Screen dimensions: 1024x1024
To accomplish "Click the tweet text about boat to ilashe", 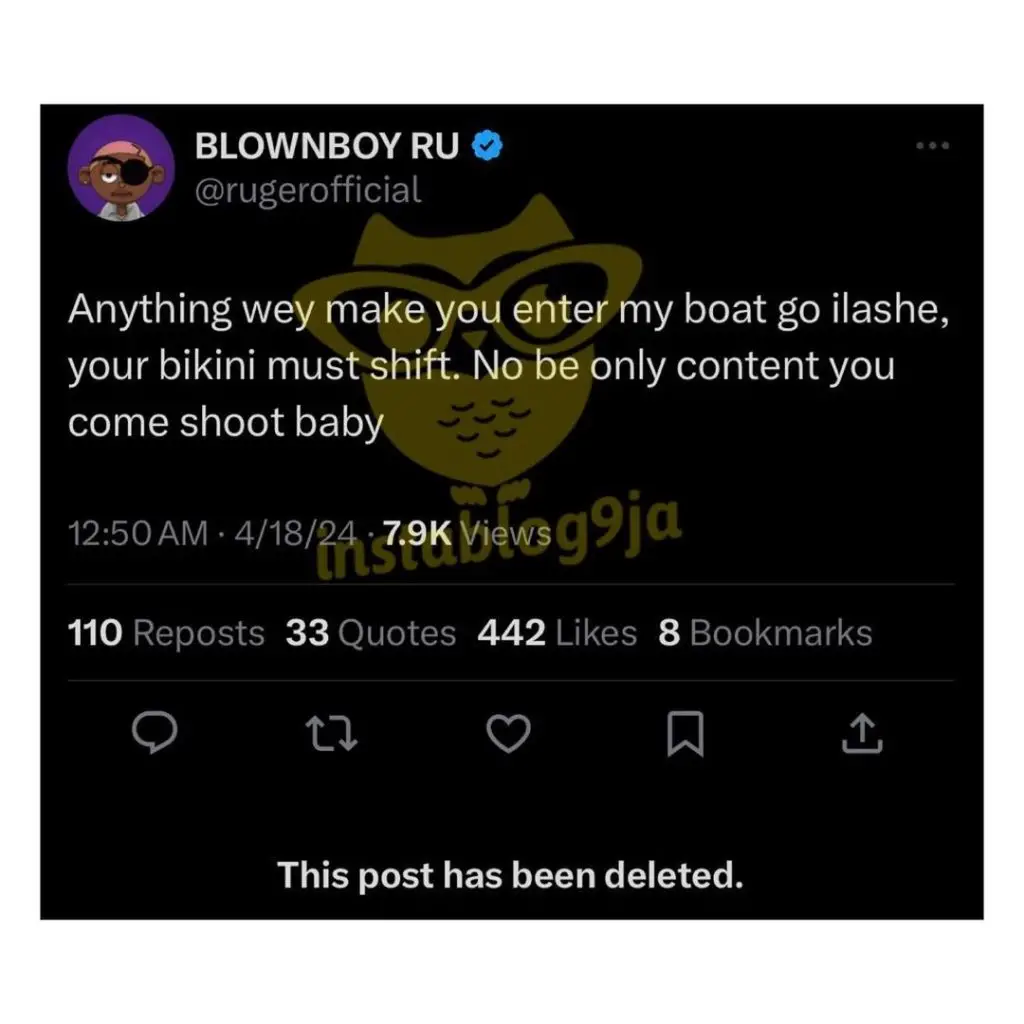I will pyautogui.click(x=508, y=366).
